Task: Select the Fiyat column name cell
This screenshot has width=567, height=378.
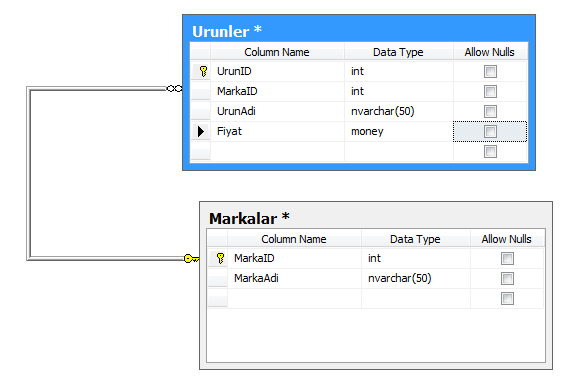Action: [277, 131]
